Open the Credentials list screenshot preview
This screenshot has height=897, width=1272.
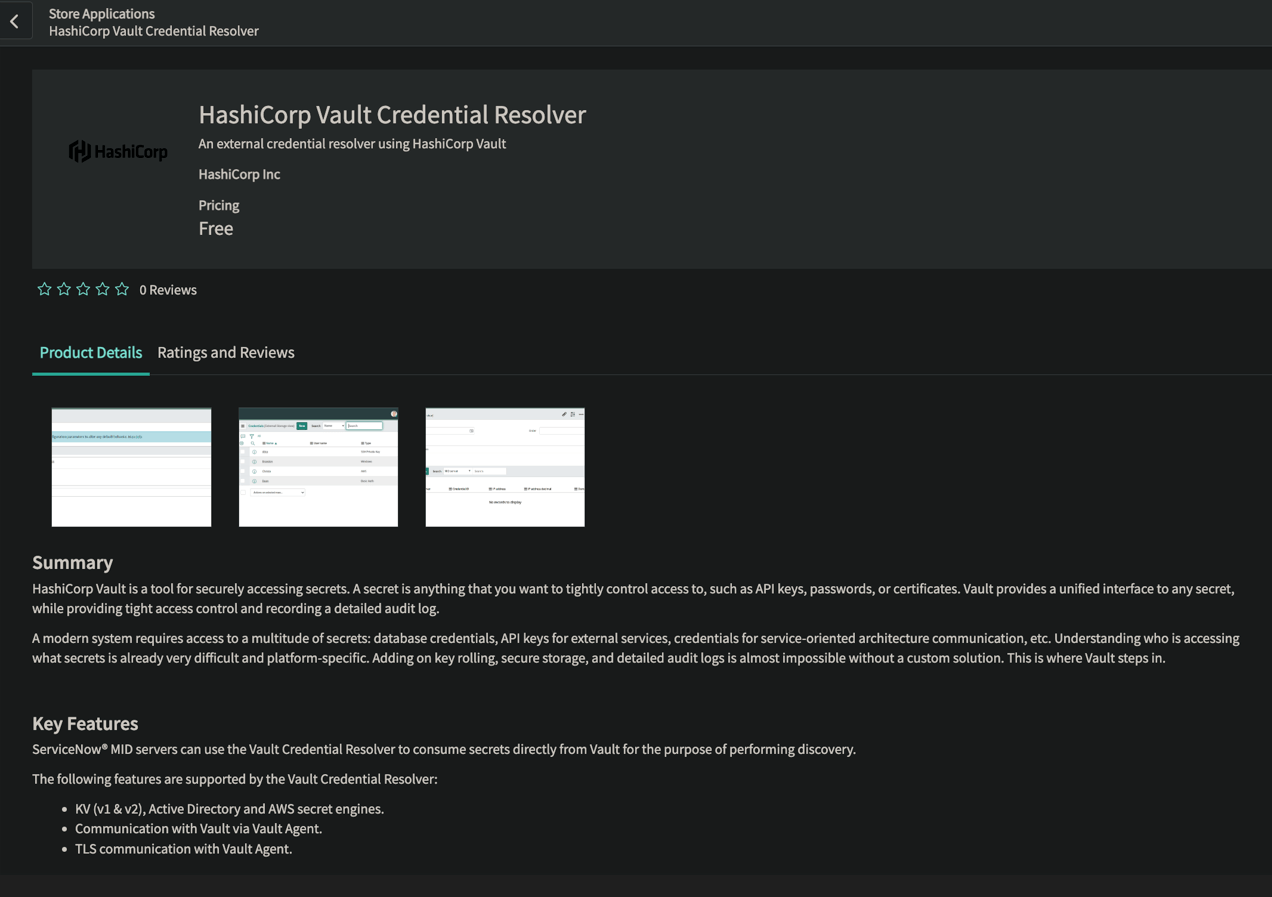click(318, 466)
